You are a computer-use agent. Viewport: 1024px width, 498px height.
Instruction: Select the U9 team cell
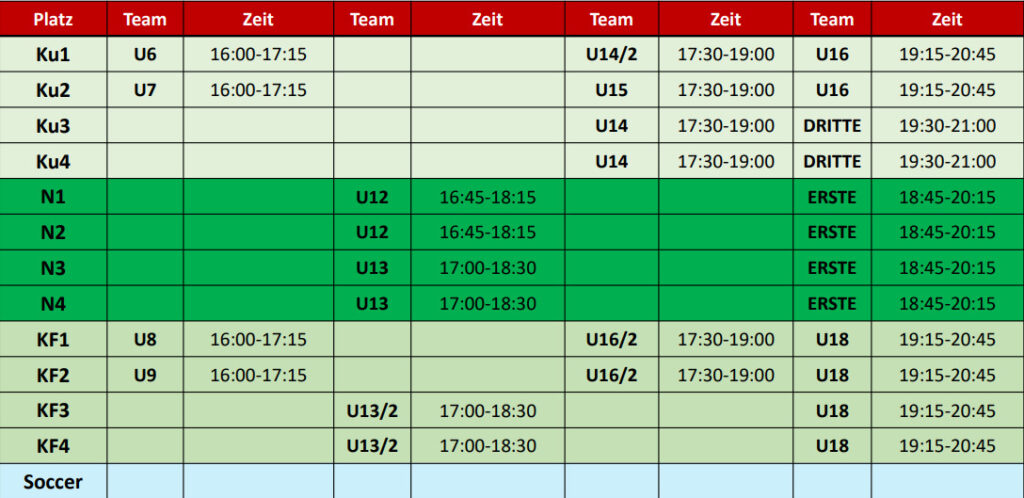pos(145,375)
